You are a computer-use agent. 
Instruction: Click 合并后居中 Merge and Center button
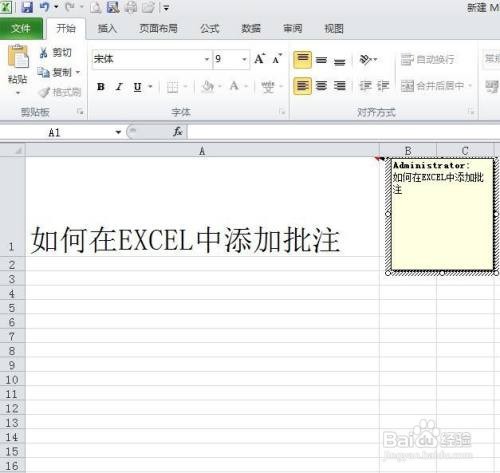click(x=432, y=86)
